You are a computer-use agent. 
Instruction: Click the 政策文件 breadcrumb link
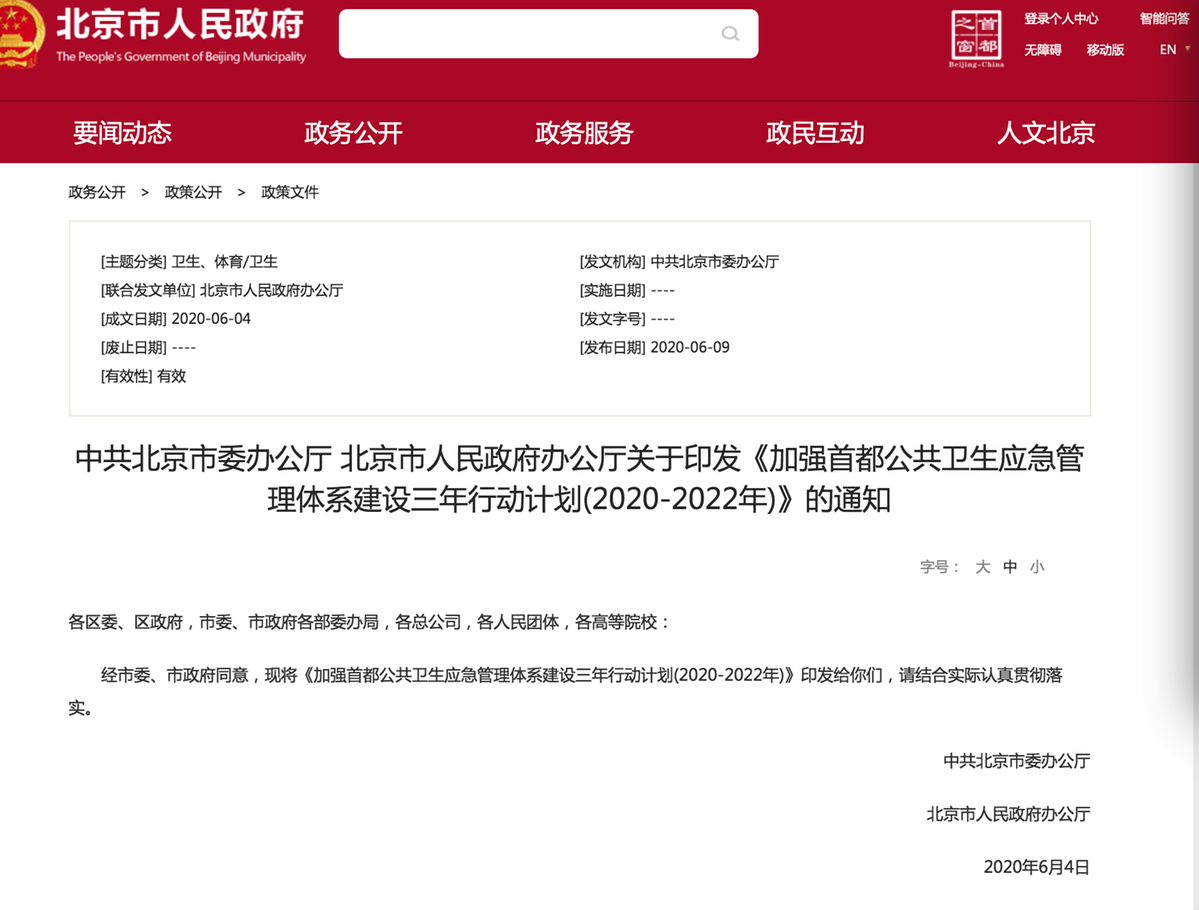tap(290, 192)
